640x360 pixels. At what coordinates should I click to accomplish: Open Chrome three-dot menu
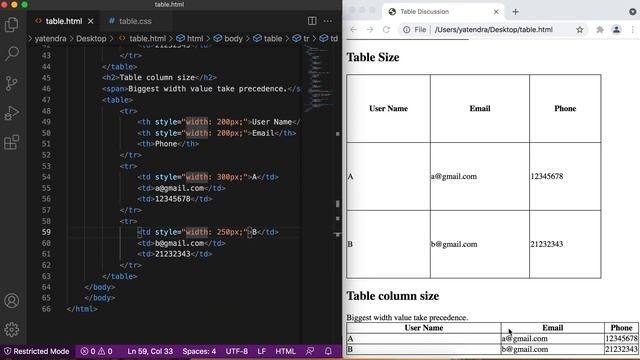tap(633, 29)
